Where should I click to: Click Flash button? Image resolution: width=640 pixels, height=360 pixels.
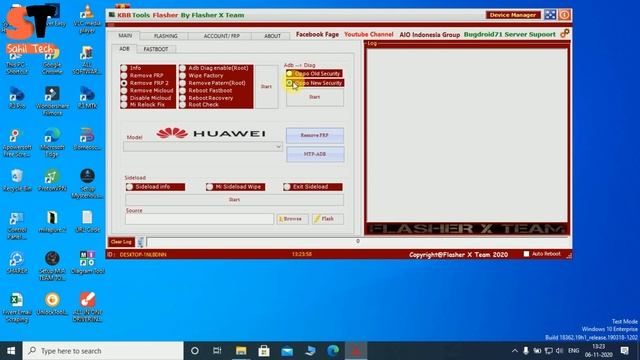point(328,219)
